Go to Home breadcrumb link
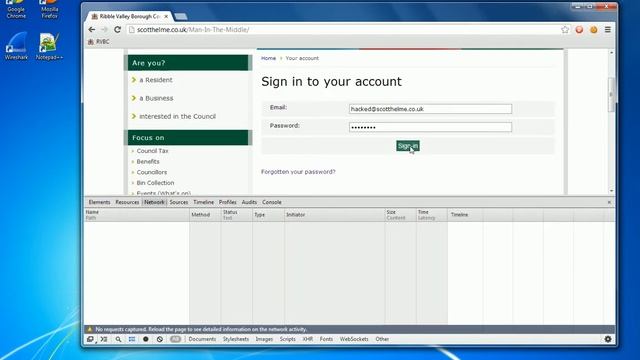 [x=269, y=58]
